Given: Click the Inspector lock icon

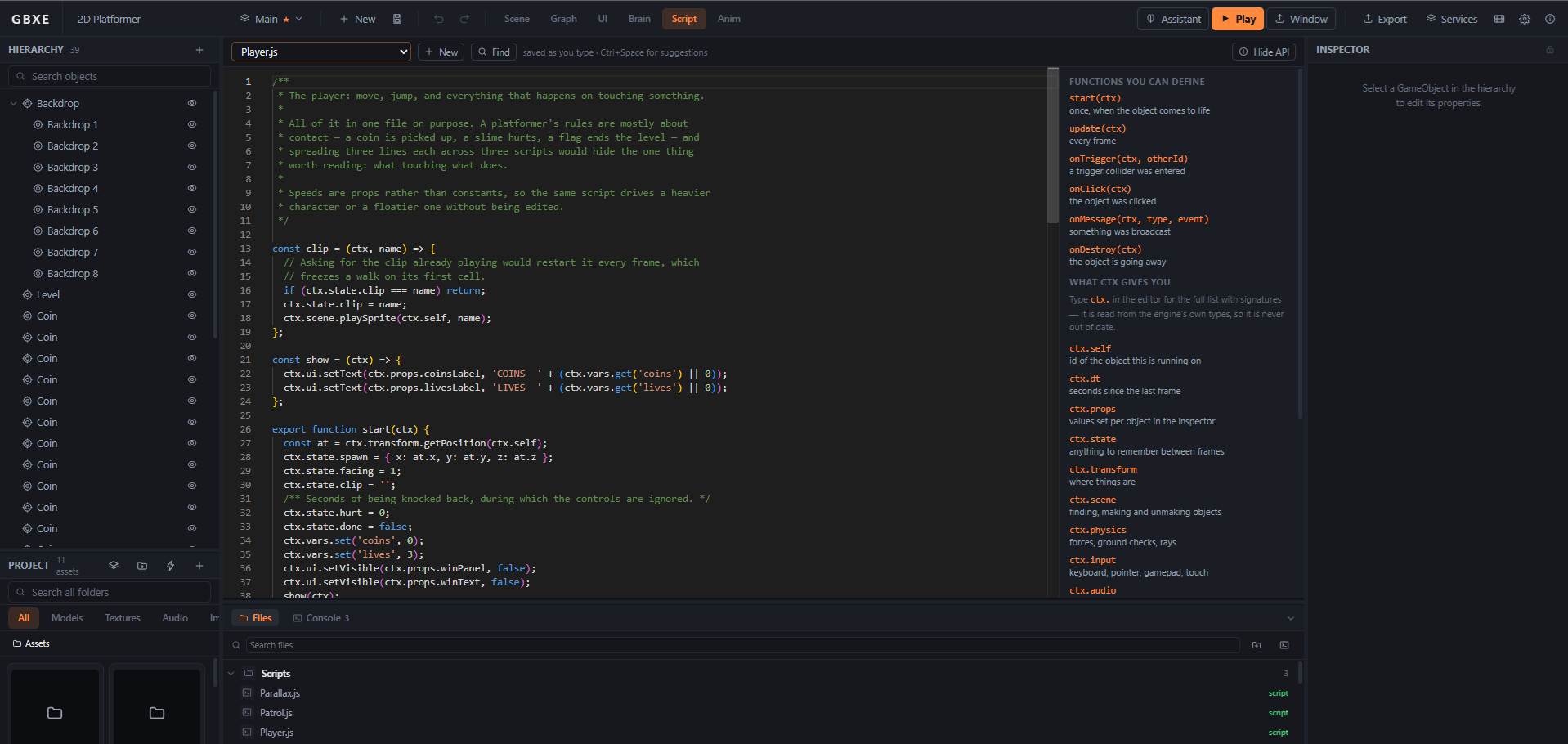Looking at the screenshot, I should [x=1550, y=50].
